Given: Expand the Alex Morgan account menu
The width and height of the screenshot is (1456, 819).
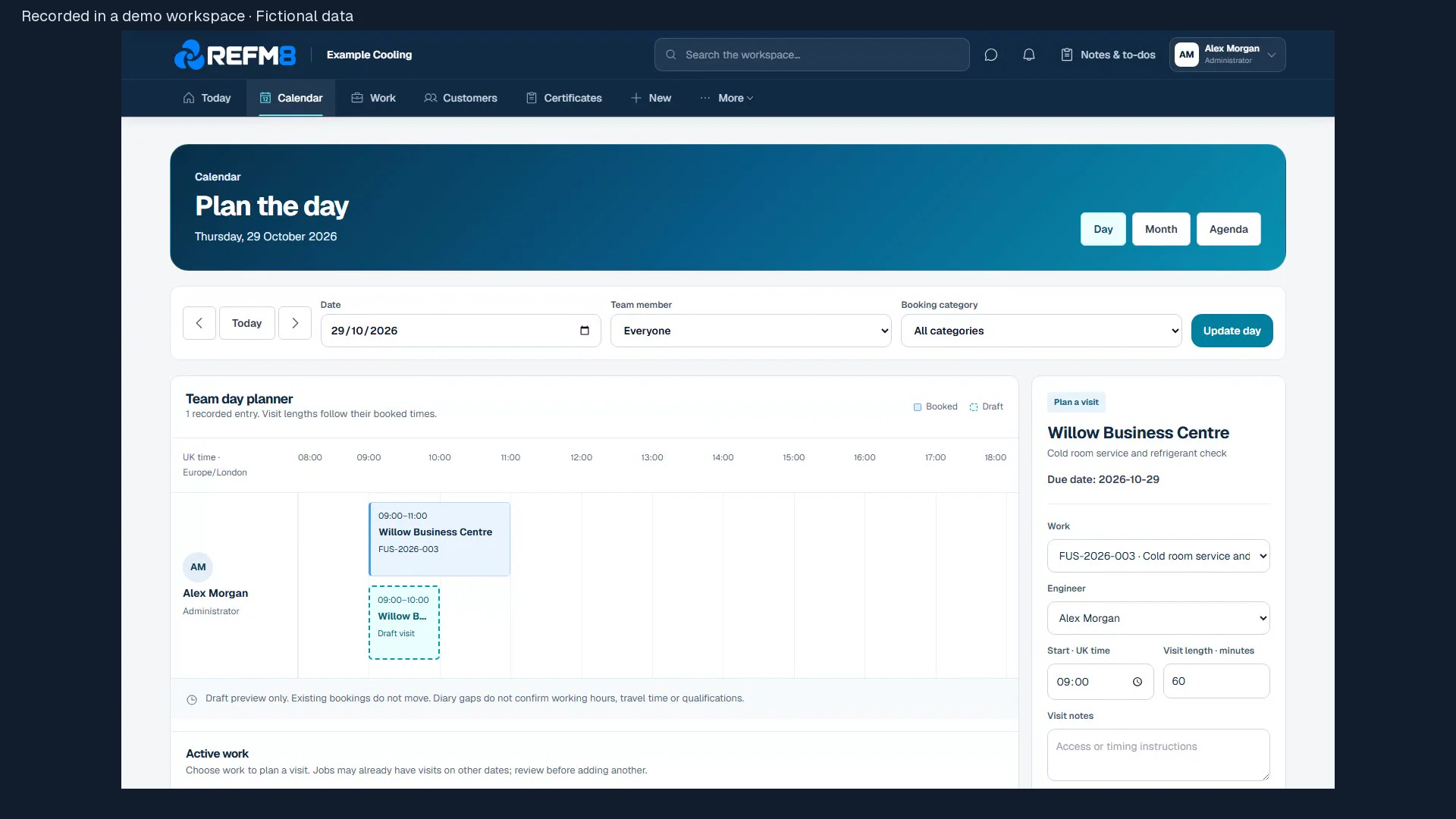Looking at the screenshot, I should click(1227, 55).
